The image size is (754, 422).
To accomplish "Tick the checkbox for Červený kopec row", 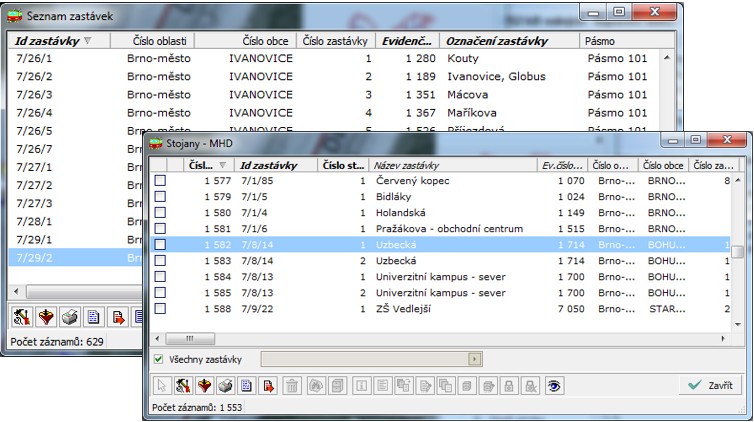I will [x=160, y=181].
